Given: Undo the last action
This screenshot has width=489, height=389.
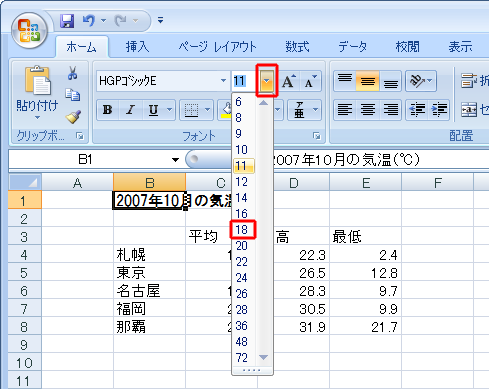Looking at the screenshot, I should pyautogui.click(x=88, y=21).
